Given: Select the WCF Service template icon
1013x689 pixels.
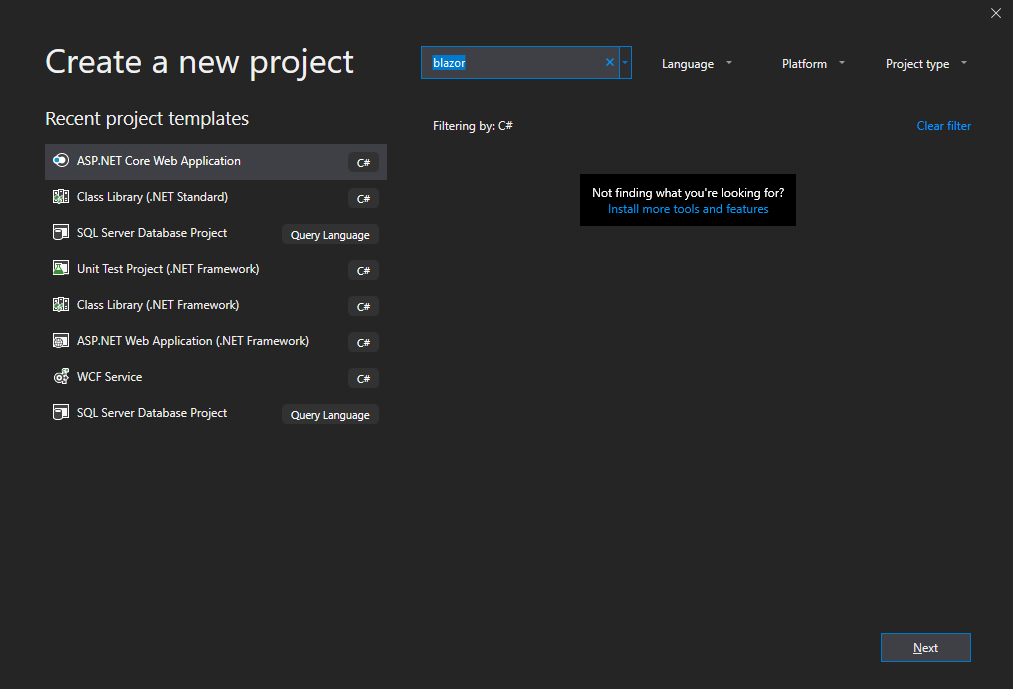Looking at the screenshot, I should pyautogui.click(x=61, y=377).
